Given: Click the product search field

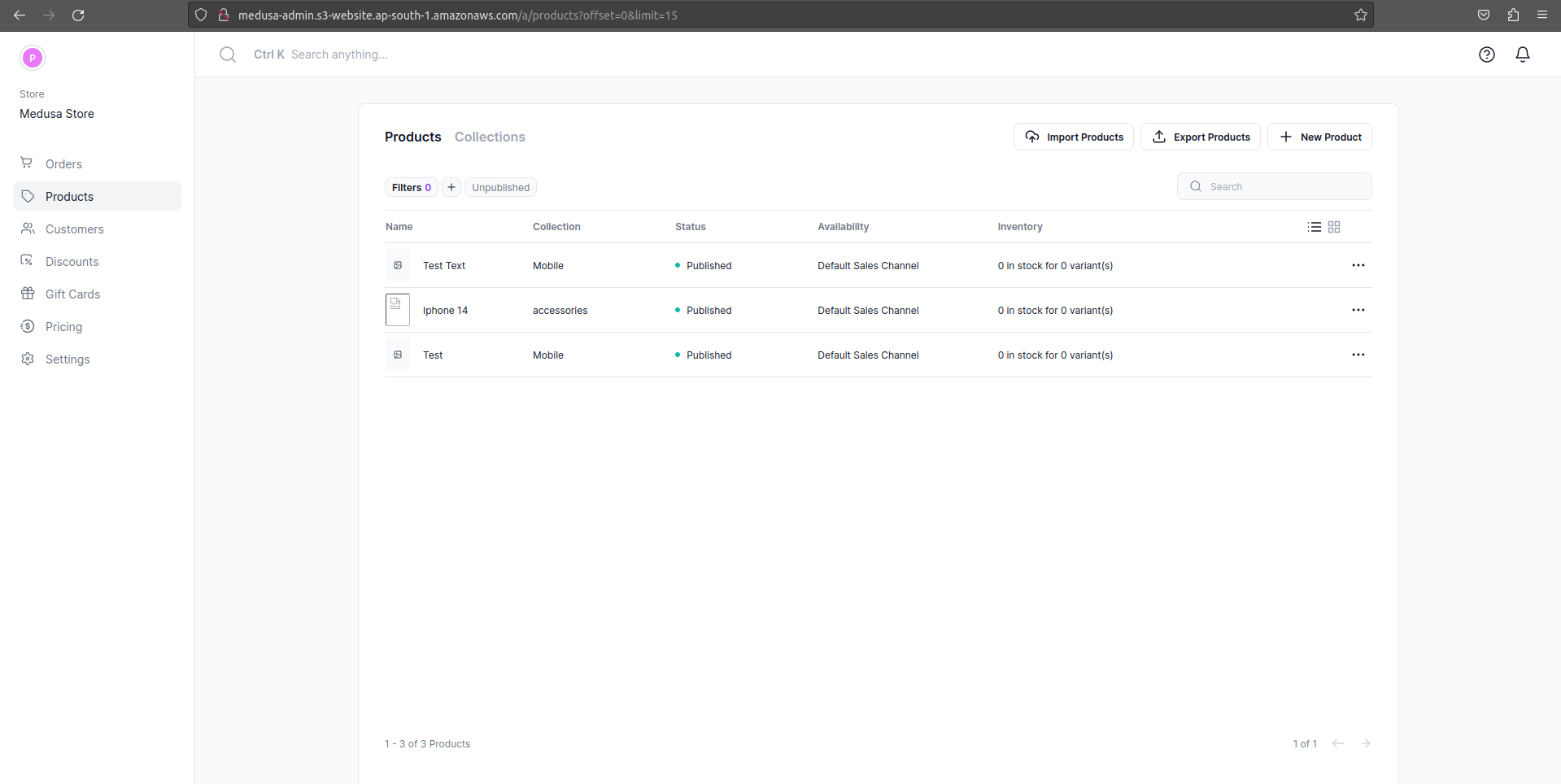Looking at the screenshot, I should (1274, 186).
